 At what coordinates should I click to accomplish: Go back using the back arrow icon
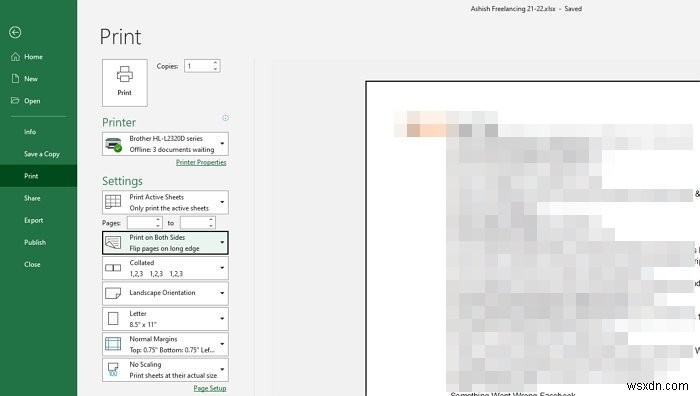[15, 32]
